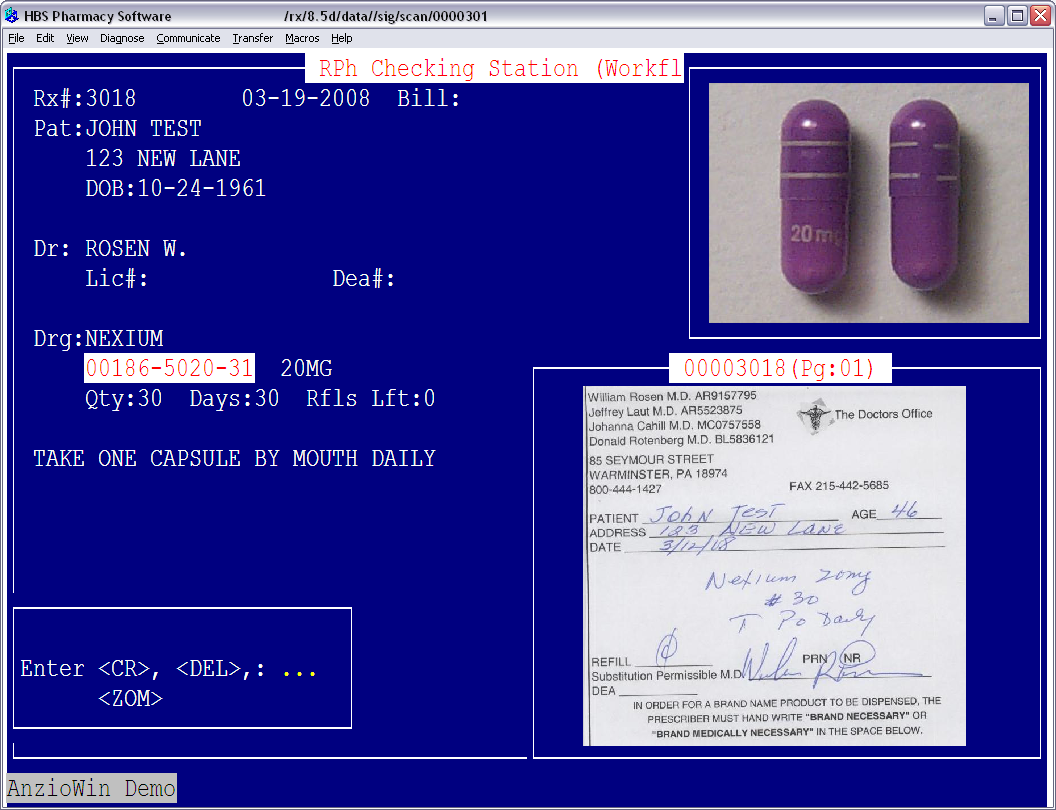This screenshot has width=1056, height=810.
Task: Click the file path in the title bar
Action: tap(386, 15)
